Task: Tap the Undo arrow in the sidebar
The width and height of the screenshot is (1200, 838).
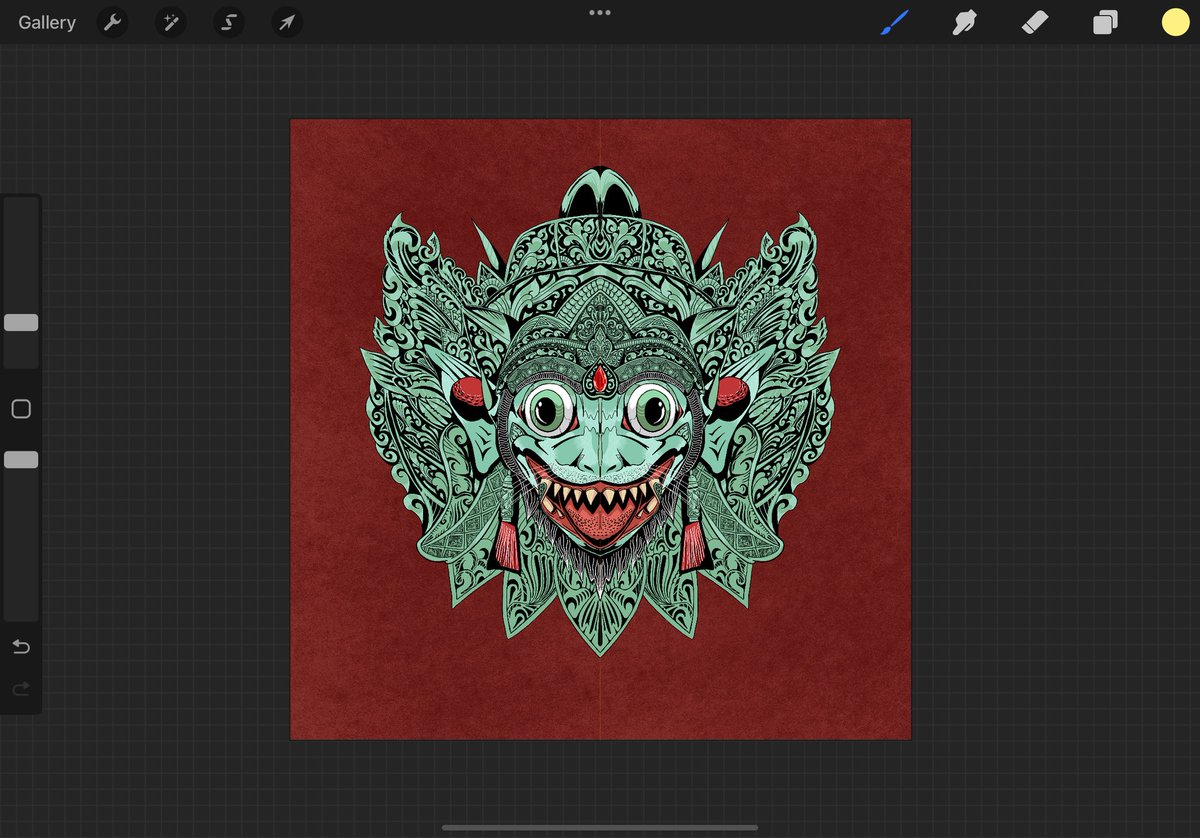Action: (21, 647)
